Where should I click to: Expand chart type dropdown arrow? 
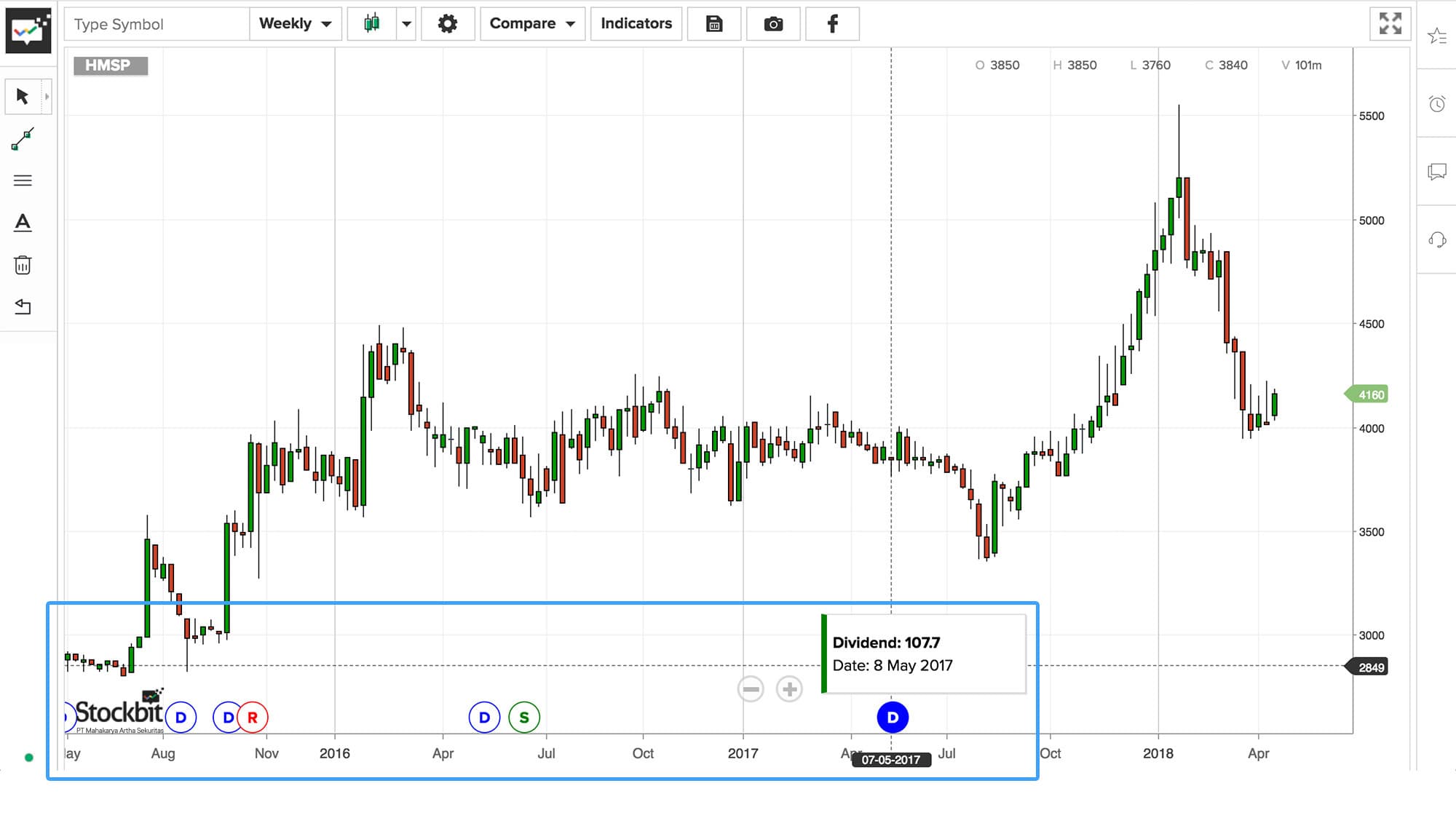coord(406,24)
